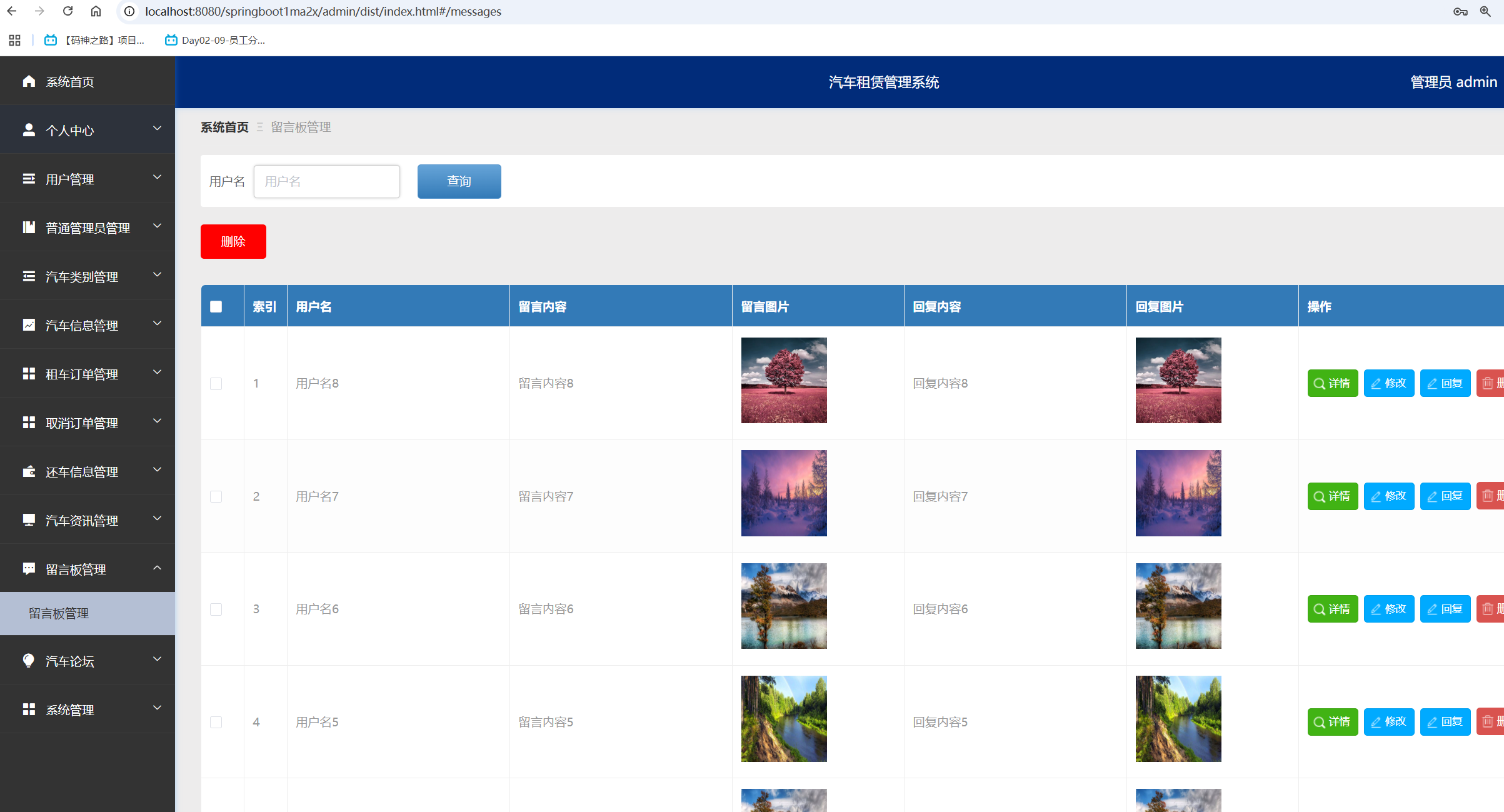The height and width of the screenshot is (812, 1504).
Task: Open the 【码神之路】项目 bookmark
Action: coord(94,41)
